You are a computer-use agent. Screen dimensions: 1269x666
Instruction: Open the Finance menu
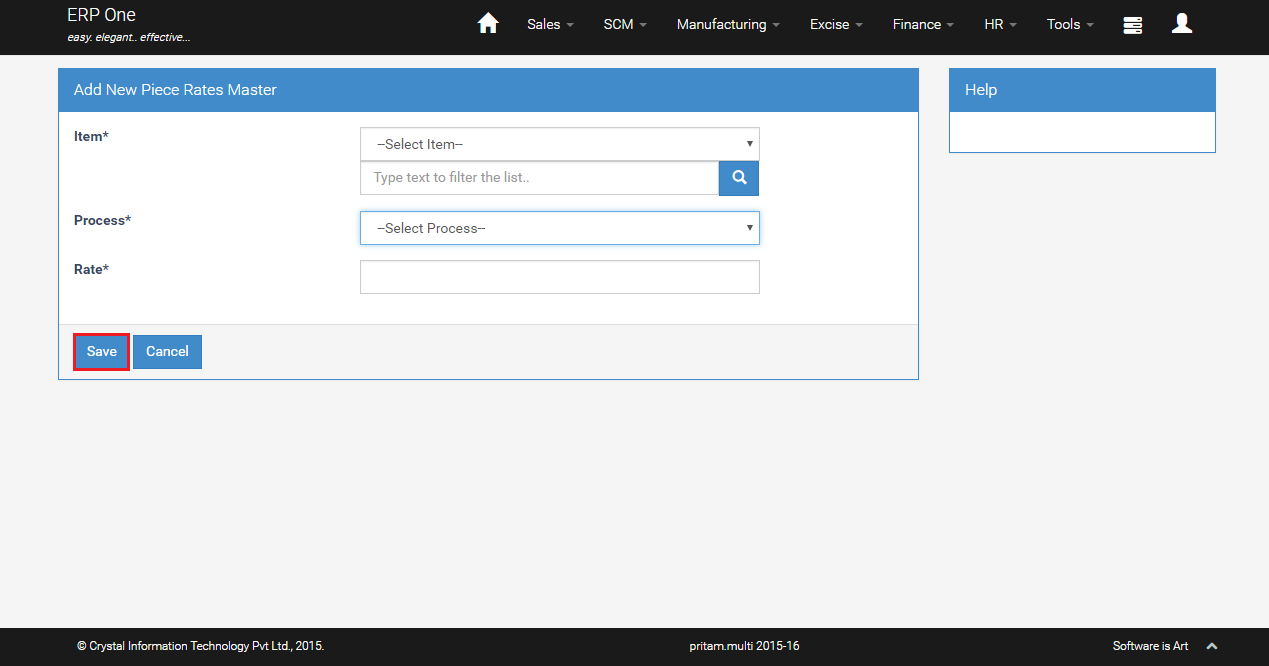(x=923, y=24)
